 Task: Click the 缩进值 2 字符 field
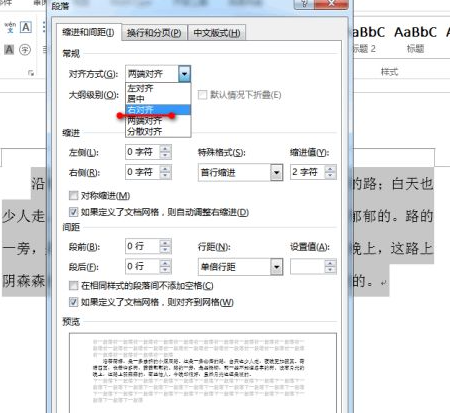pos(307,172)
